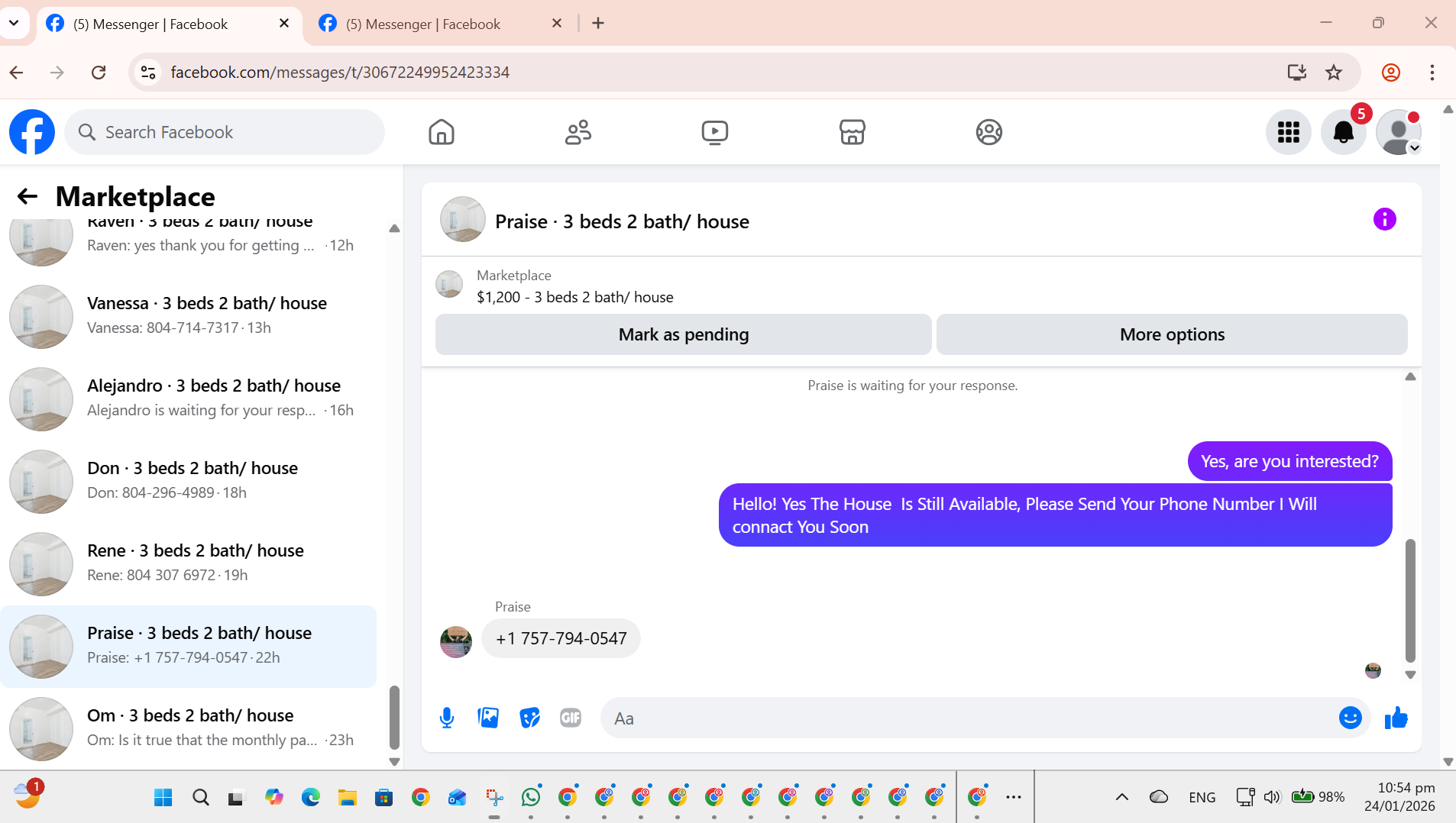Viewport: 1456px width, 823px height.
Task: Open conversation information purple icon
Action: 1384,220
